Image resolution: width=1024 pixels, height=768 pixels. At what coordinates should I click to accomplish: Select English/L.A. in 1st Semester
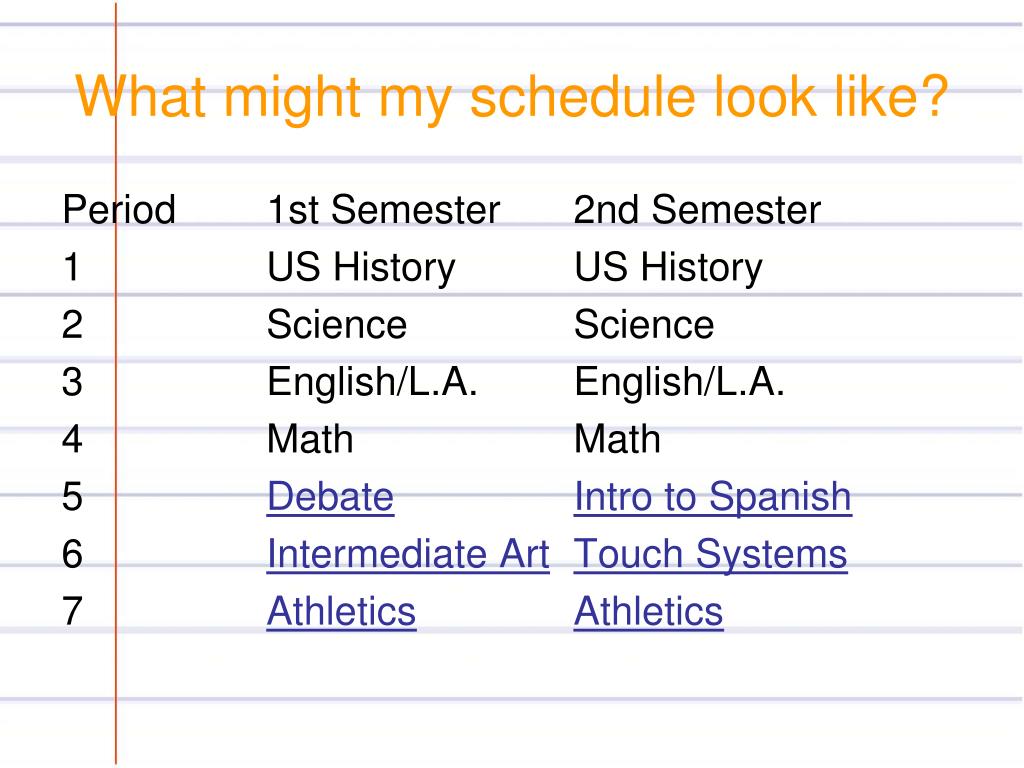tap(372, 383)
